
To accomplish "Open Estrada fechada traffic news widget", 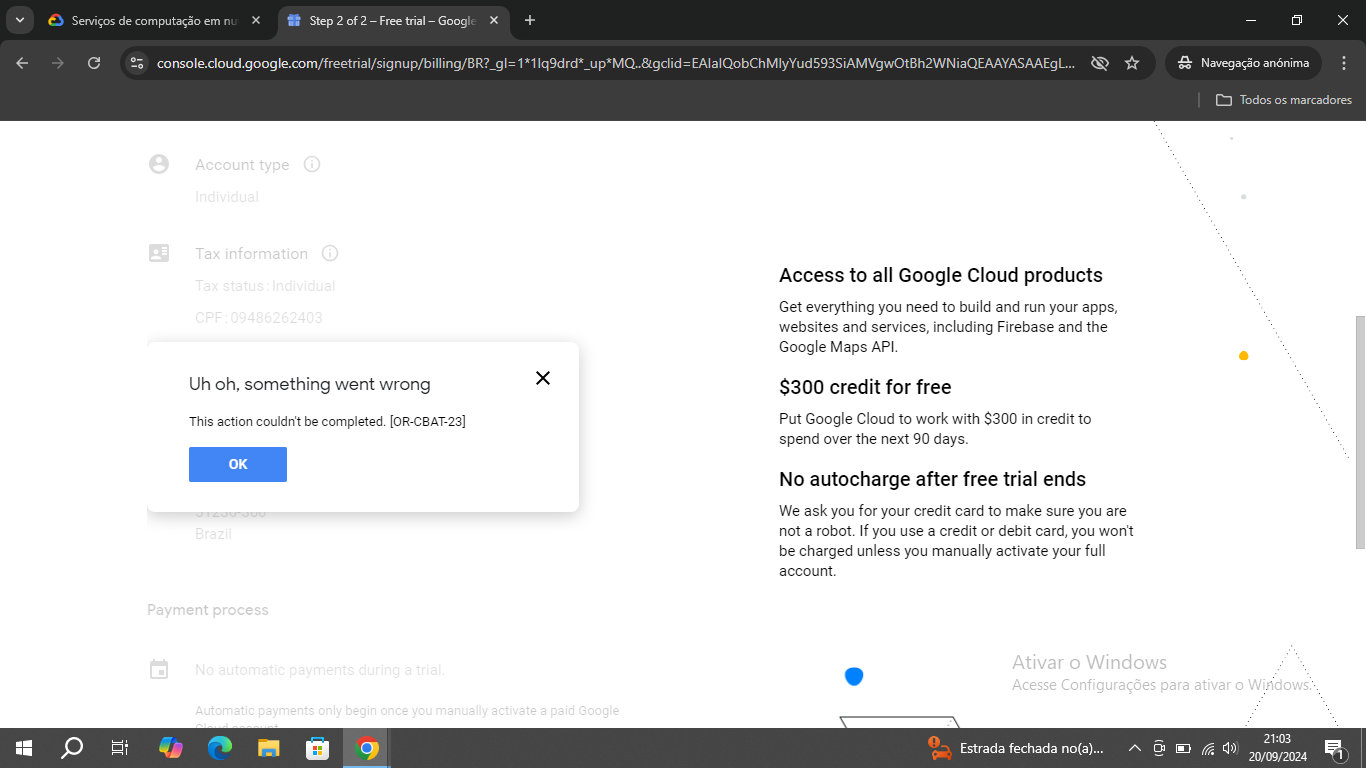I will click(1015, 748).
